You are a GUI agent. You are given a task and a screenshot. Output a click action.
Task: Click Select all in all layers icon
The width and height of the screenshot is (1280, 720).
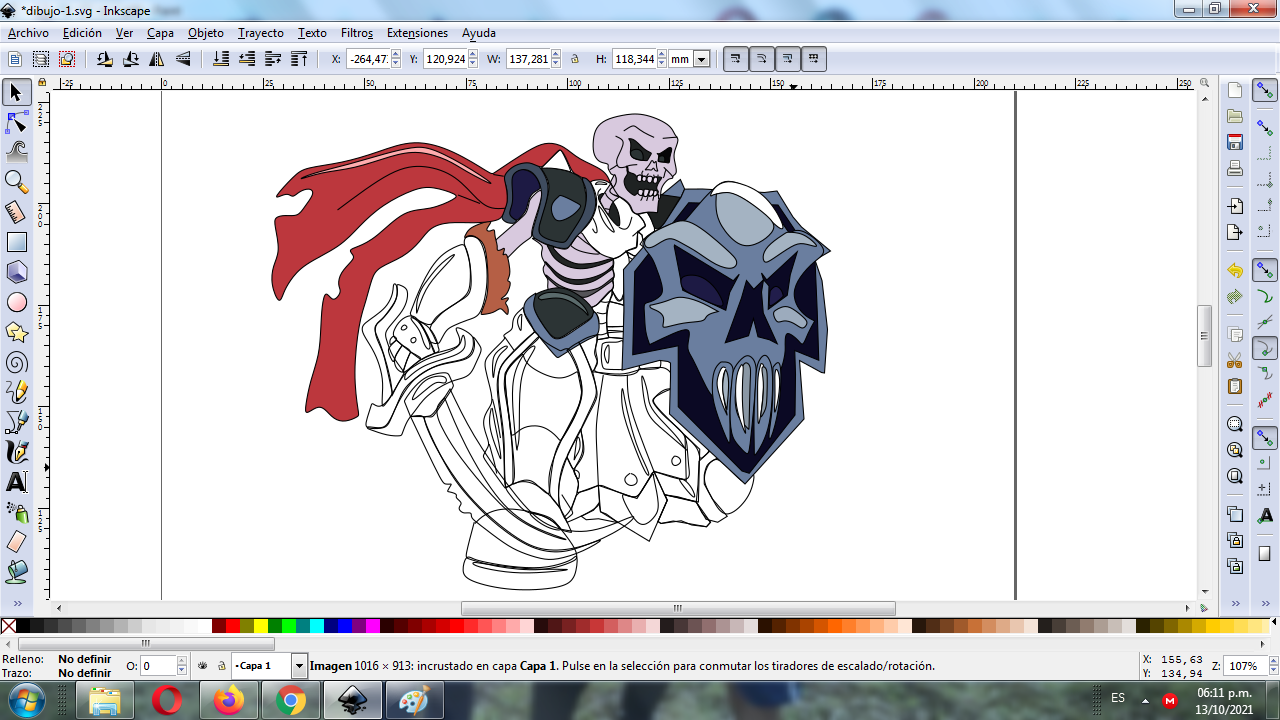tap(41, 59)
